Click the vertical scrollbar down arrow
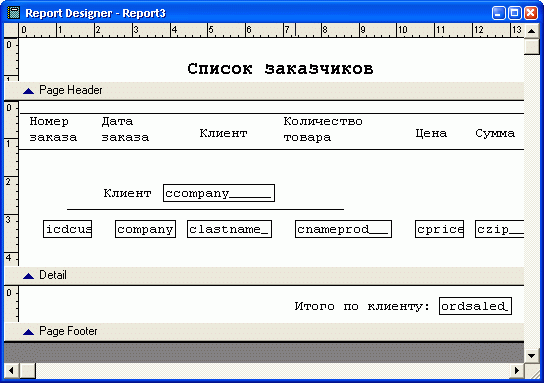The height and width of the screenshot is (383, 544). point(532,356)
